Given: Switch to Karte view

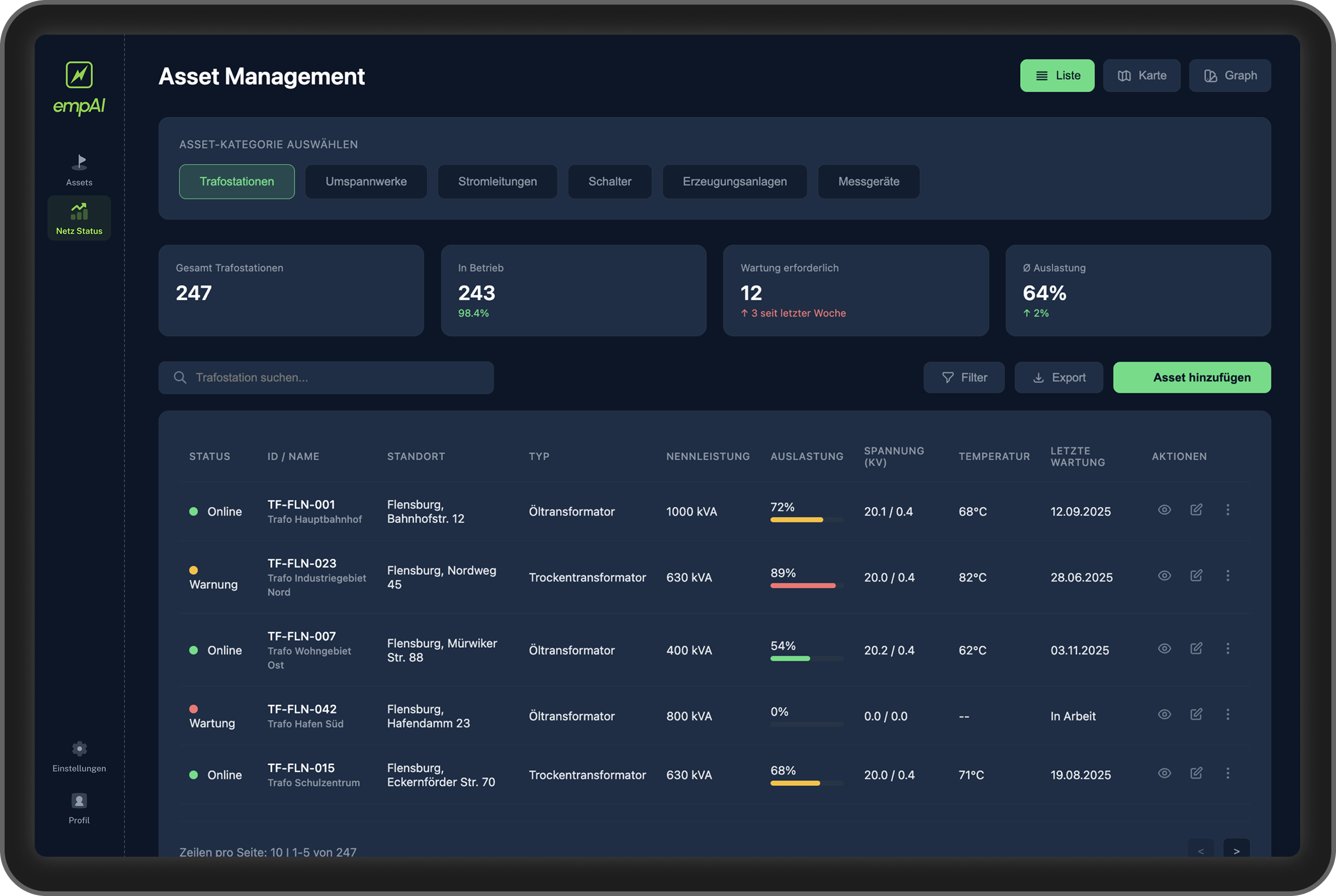Looking at the screenshot, I should click(1141, 76).
